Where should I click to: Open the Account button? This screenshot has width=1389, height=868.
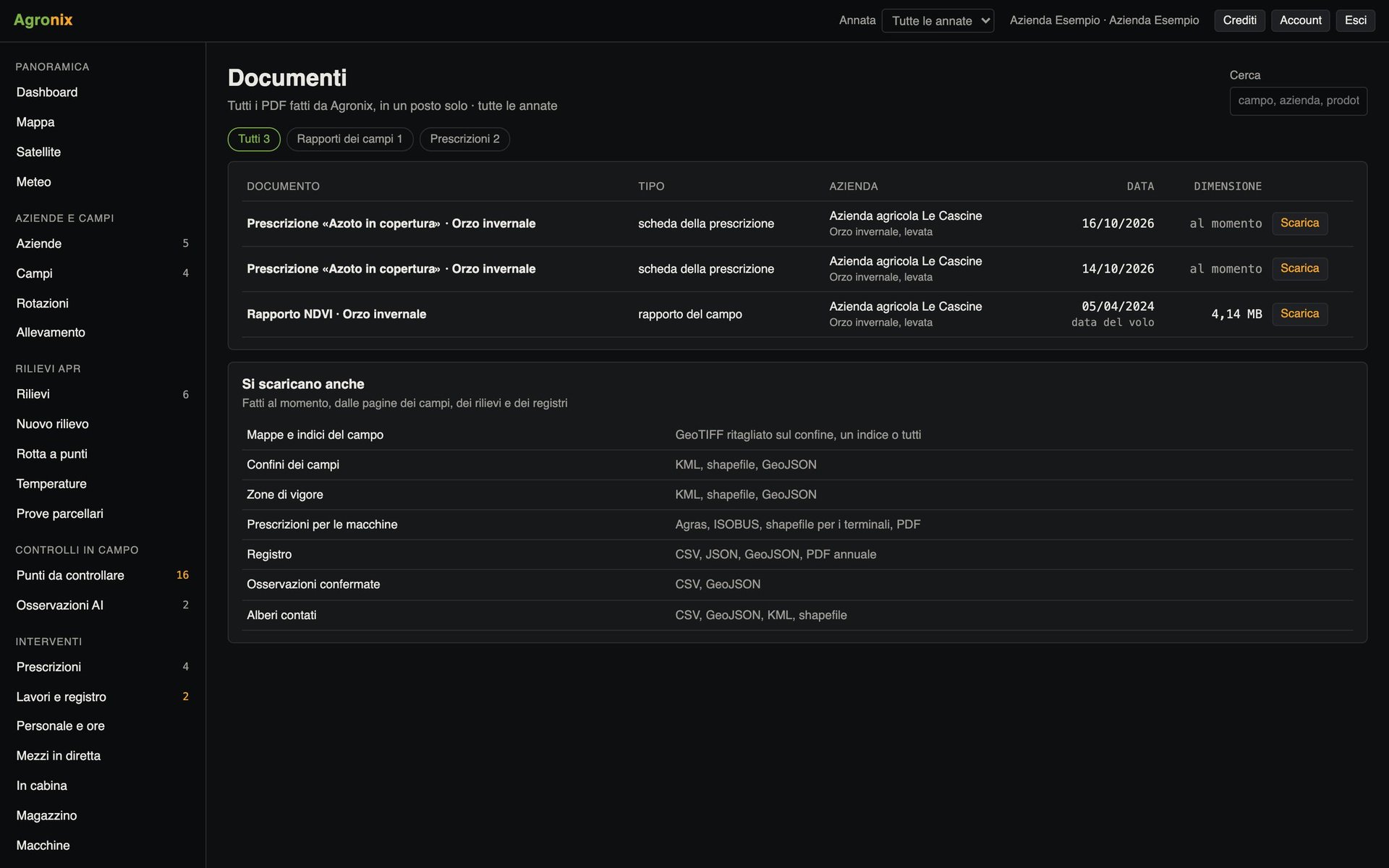pos(1300,20)
